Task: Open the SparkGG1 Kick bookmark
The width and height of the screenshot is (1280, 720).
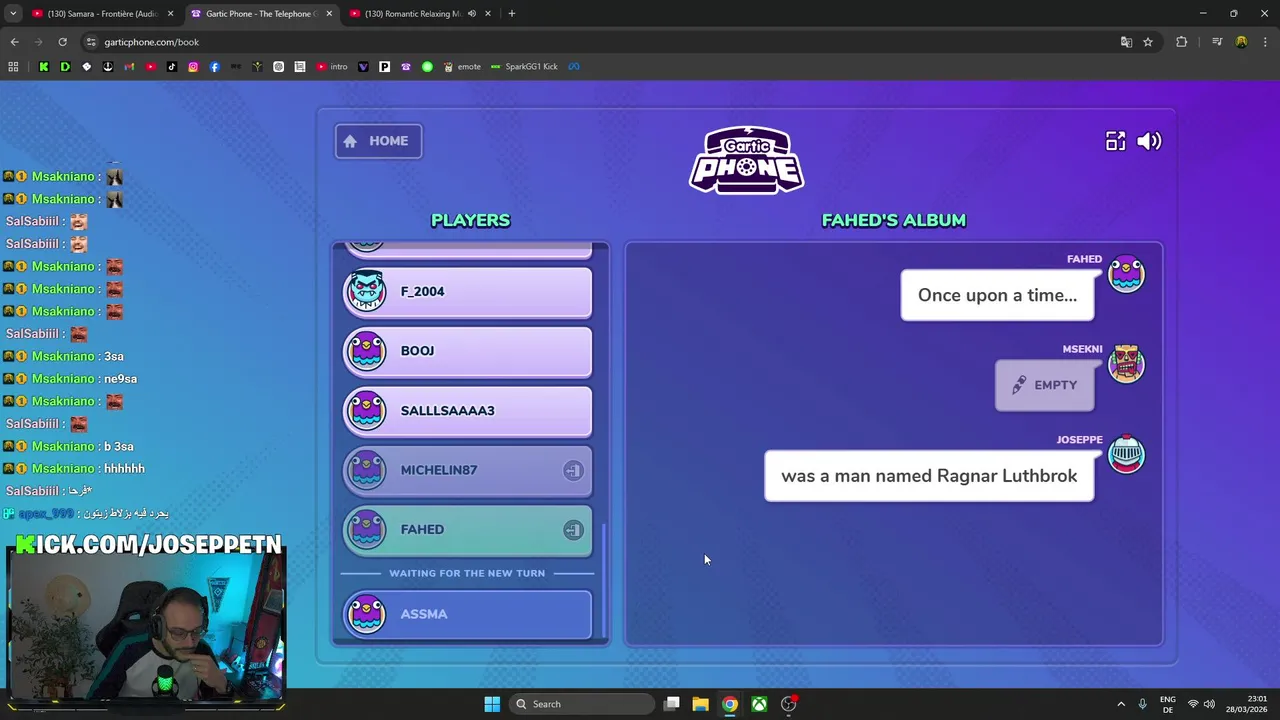Action: 524,67
